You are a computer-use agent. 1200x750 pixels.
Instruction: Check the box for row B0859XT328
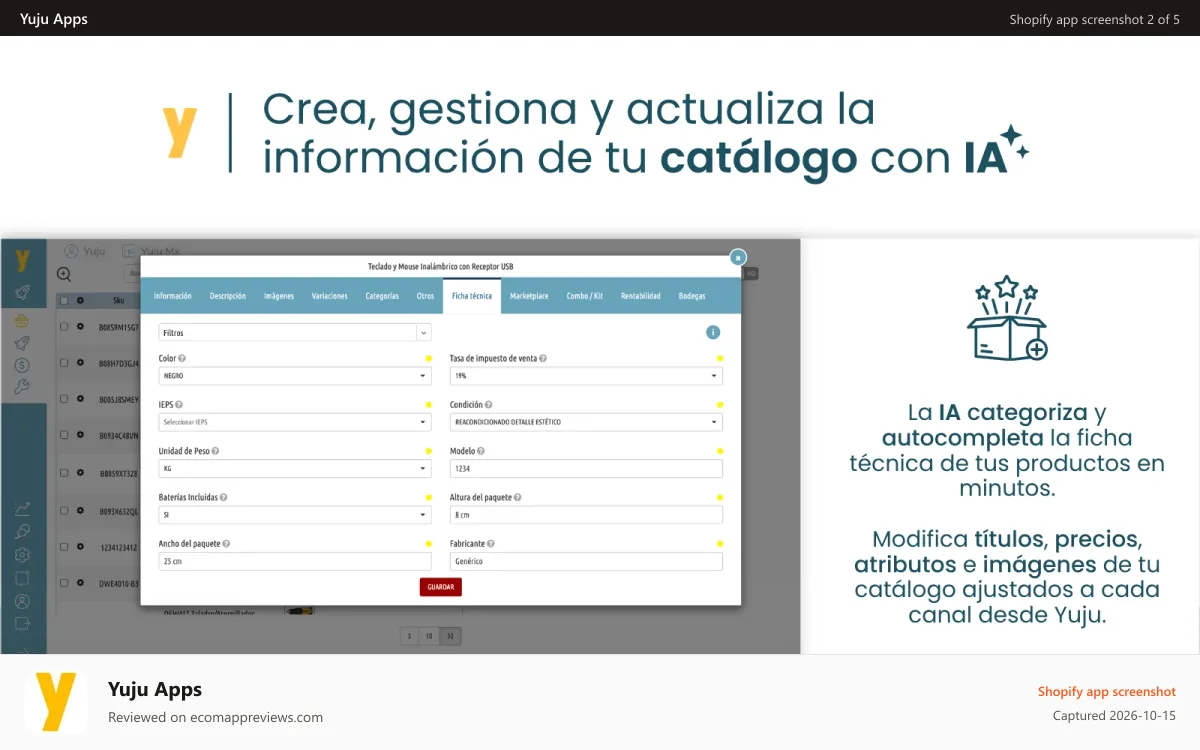(65, 472)
